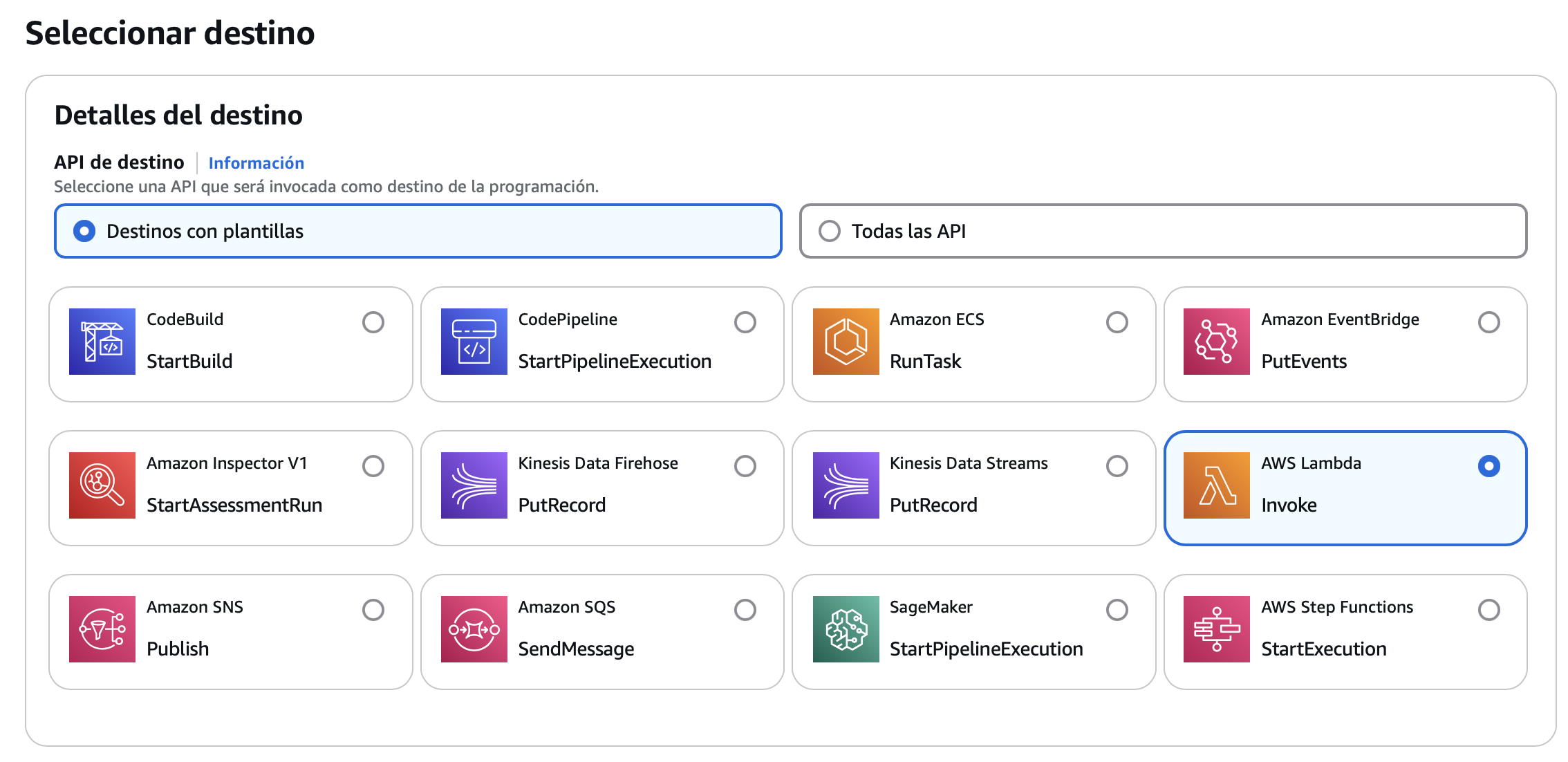Viewport: 1568px width, 762px height.
Task: Click PutRecord under Kinesis Data Firehose
Action: (x=562, y=505)
